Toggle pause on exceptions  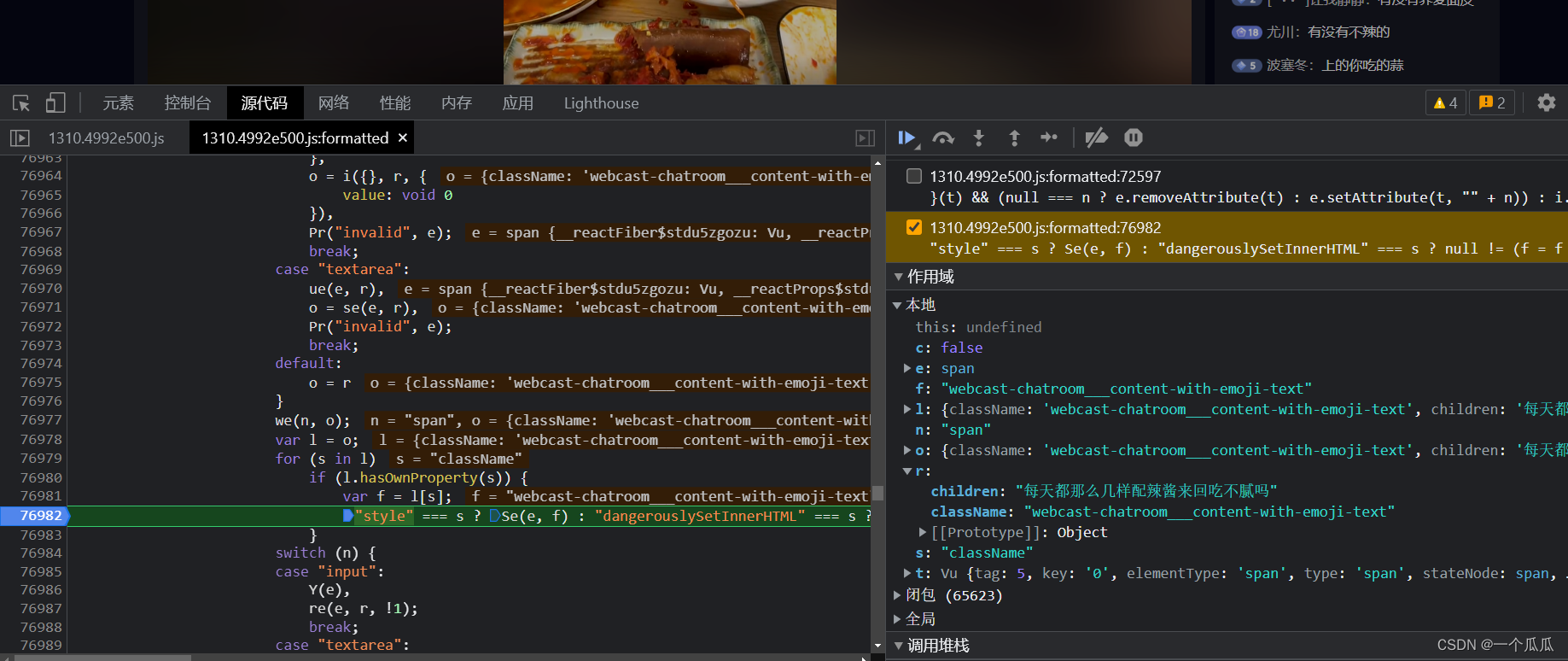click(x=1134, y=137)
